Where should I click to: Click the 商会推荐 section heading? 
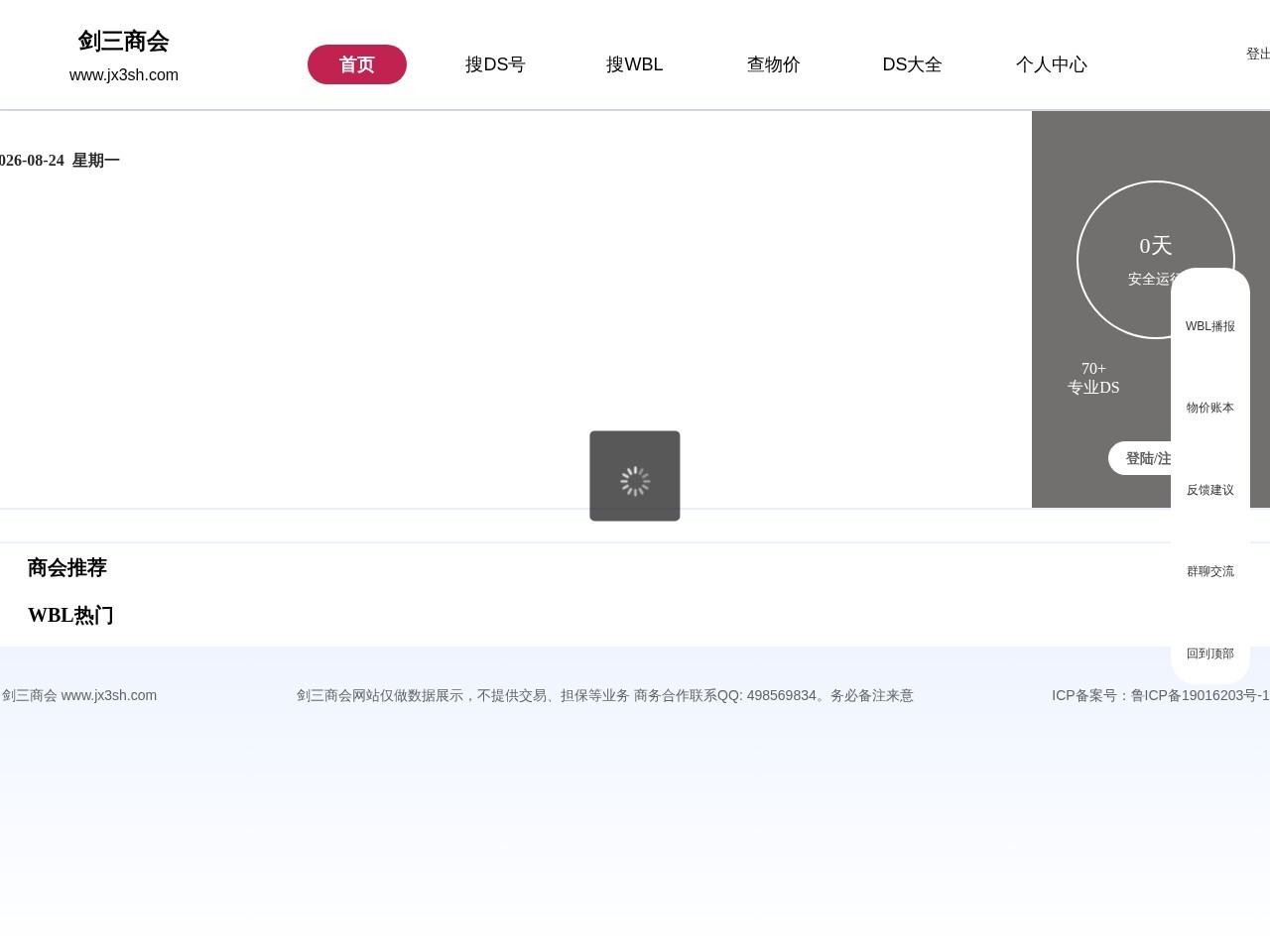coord(67,567)
